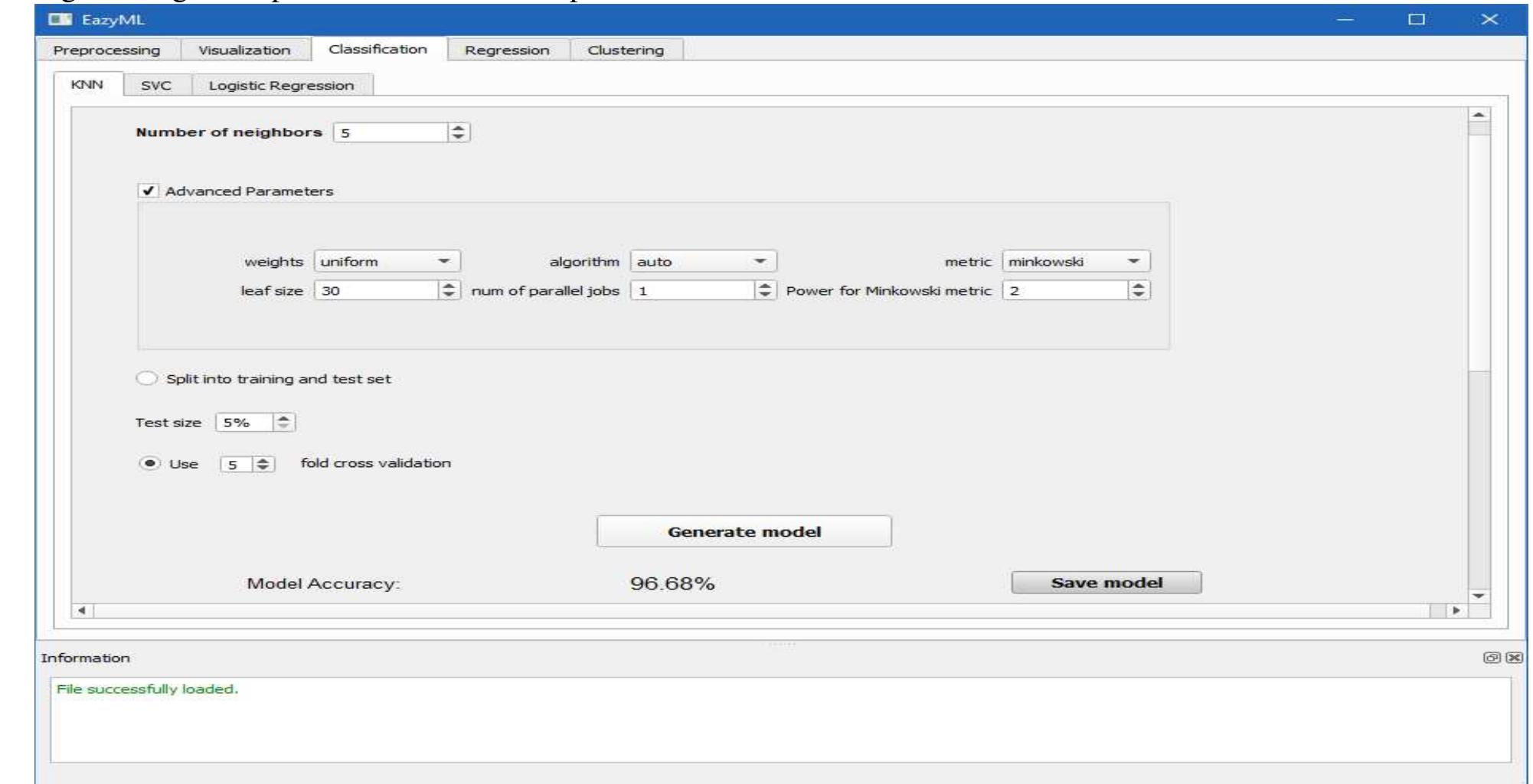Click the Power for Minkowski metric value field

[1066, 290]
